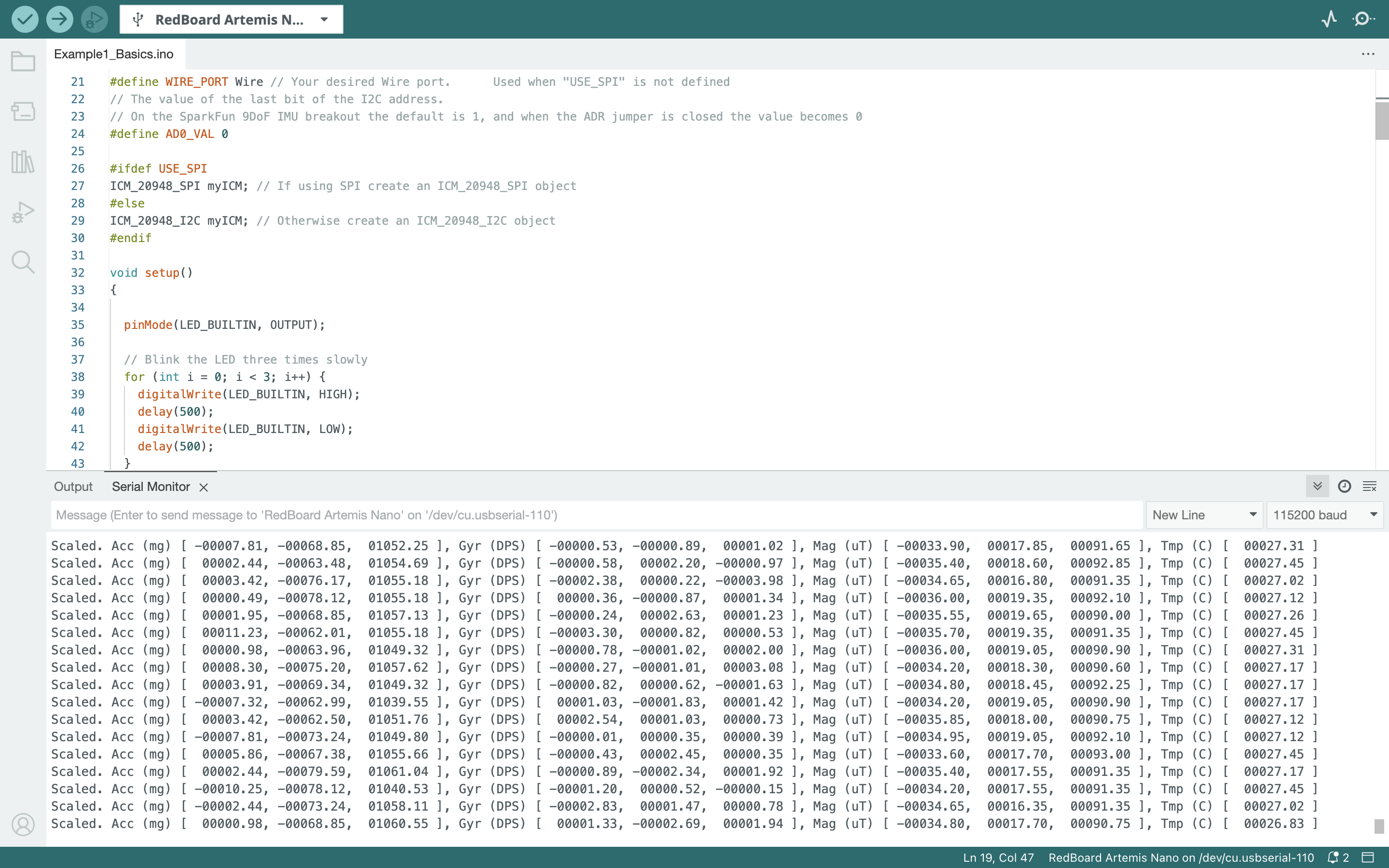Open the Search sidebar icon
1389x868 pixels.
[x=23, y=262]
